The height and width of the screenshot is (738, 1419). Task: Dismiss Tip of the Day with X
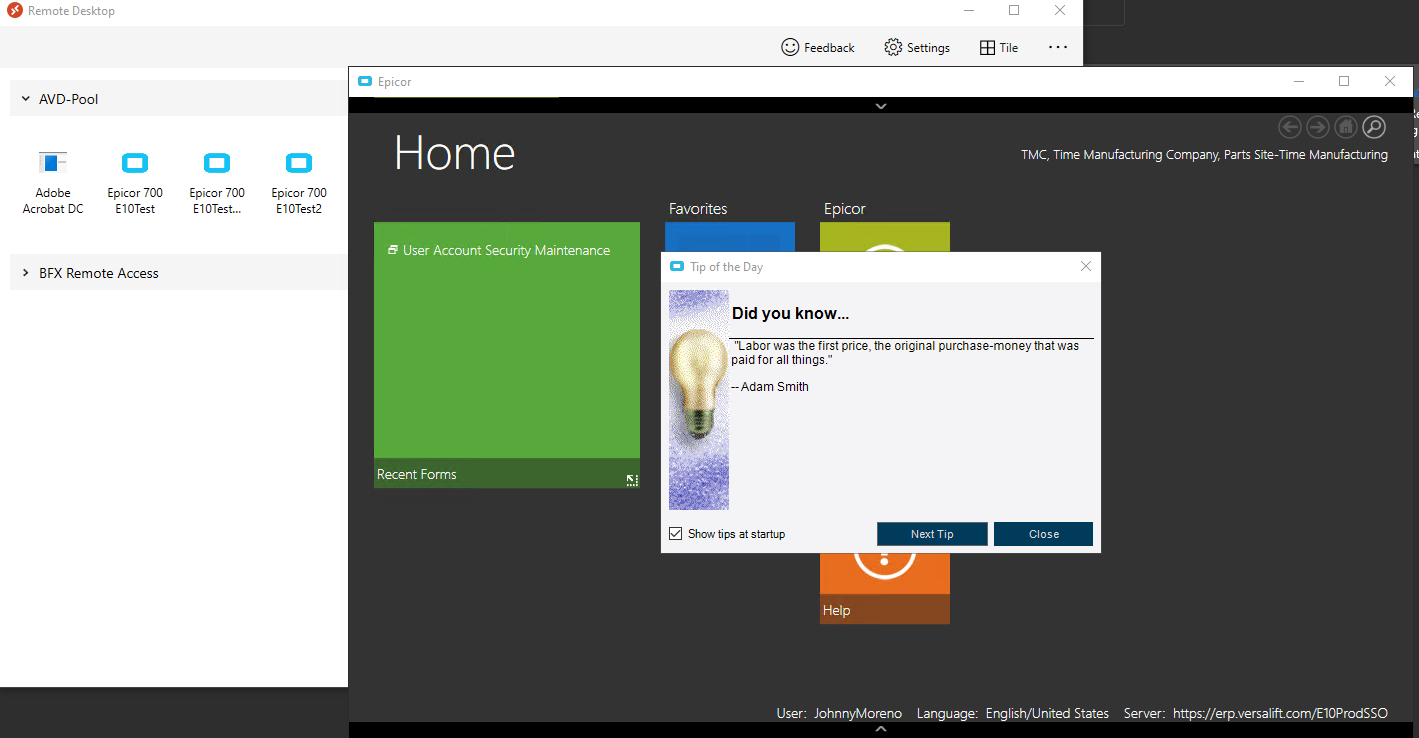tap(1086, 266)
